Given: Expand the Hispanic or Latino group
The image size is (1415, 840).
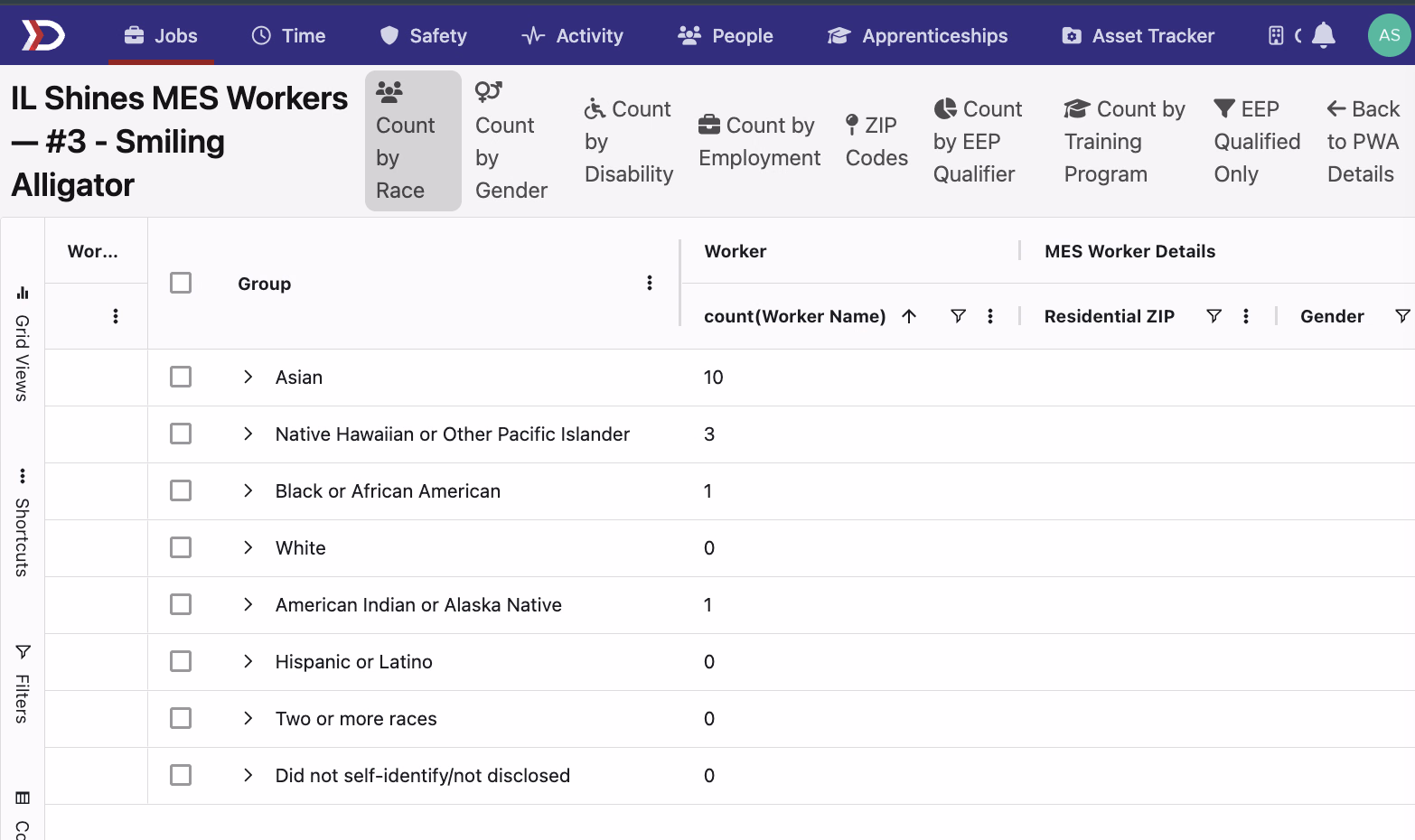Looking at the screenshot, I should click(248, 661).
